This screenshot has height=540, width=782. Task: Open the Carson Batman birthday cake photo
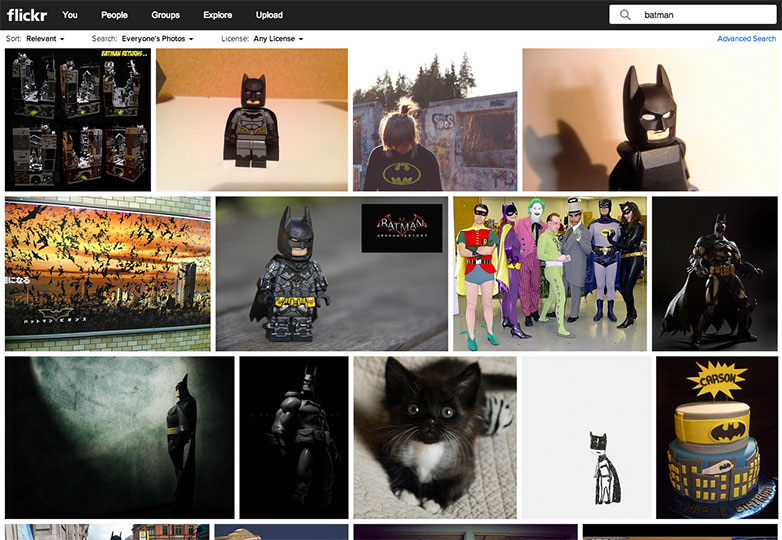717,437
